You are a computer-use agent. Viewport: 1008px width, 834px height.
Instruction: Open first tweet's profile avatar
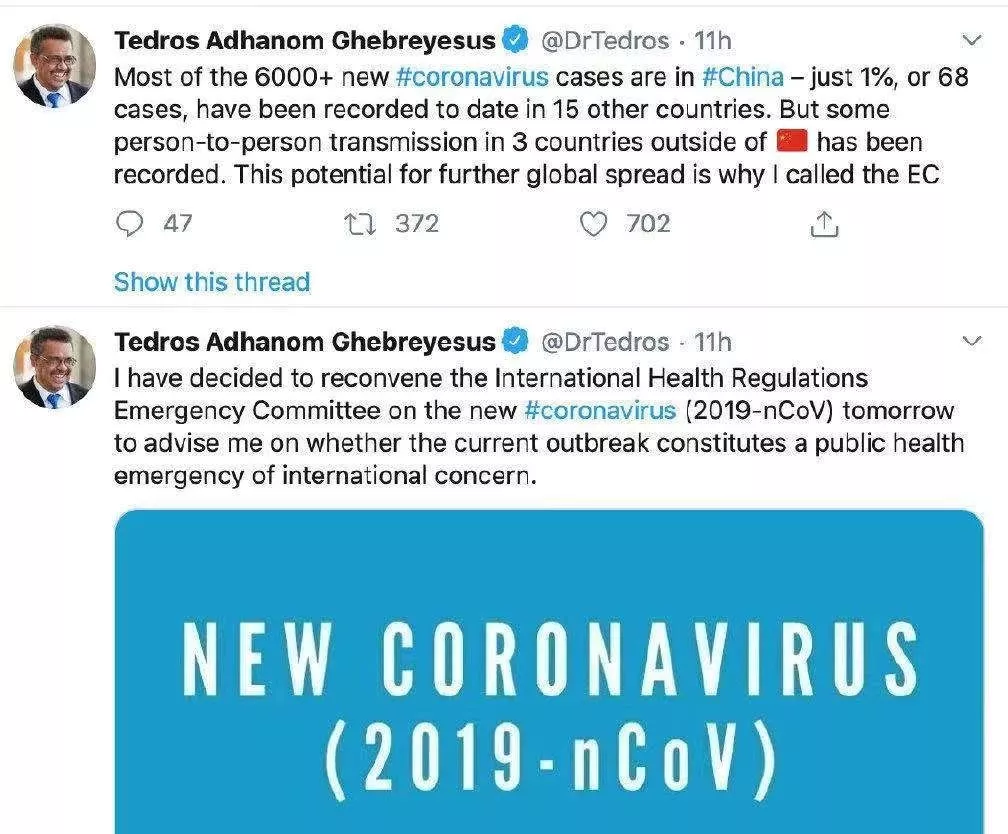point(55,67)
